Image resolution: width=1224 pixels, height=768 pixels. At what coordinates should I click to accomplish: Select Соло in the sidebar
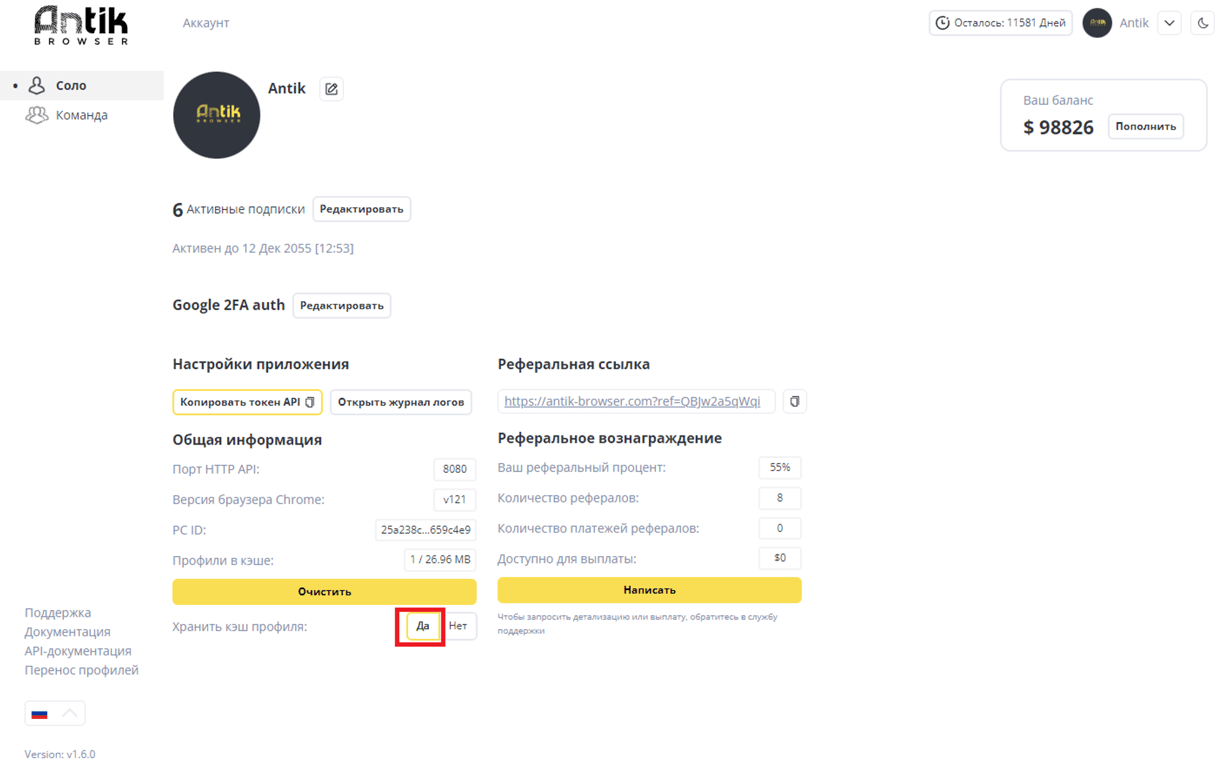(x=82, y=85)
